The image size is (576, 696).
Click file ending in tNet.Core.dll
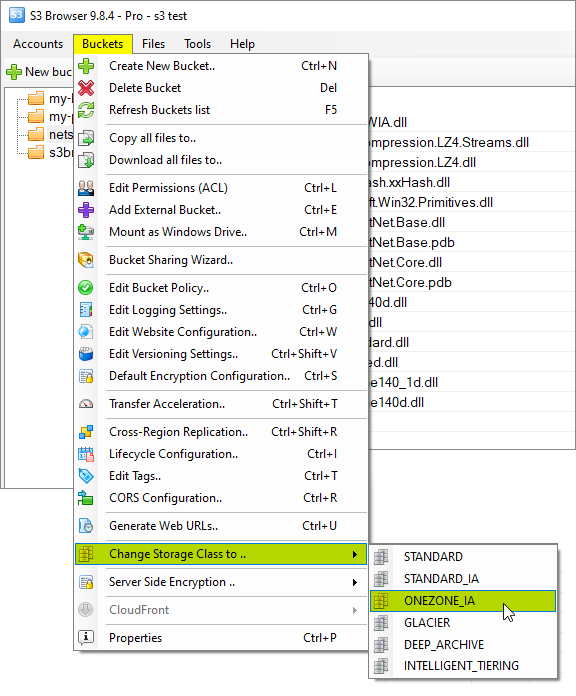405,262
